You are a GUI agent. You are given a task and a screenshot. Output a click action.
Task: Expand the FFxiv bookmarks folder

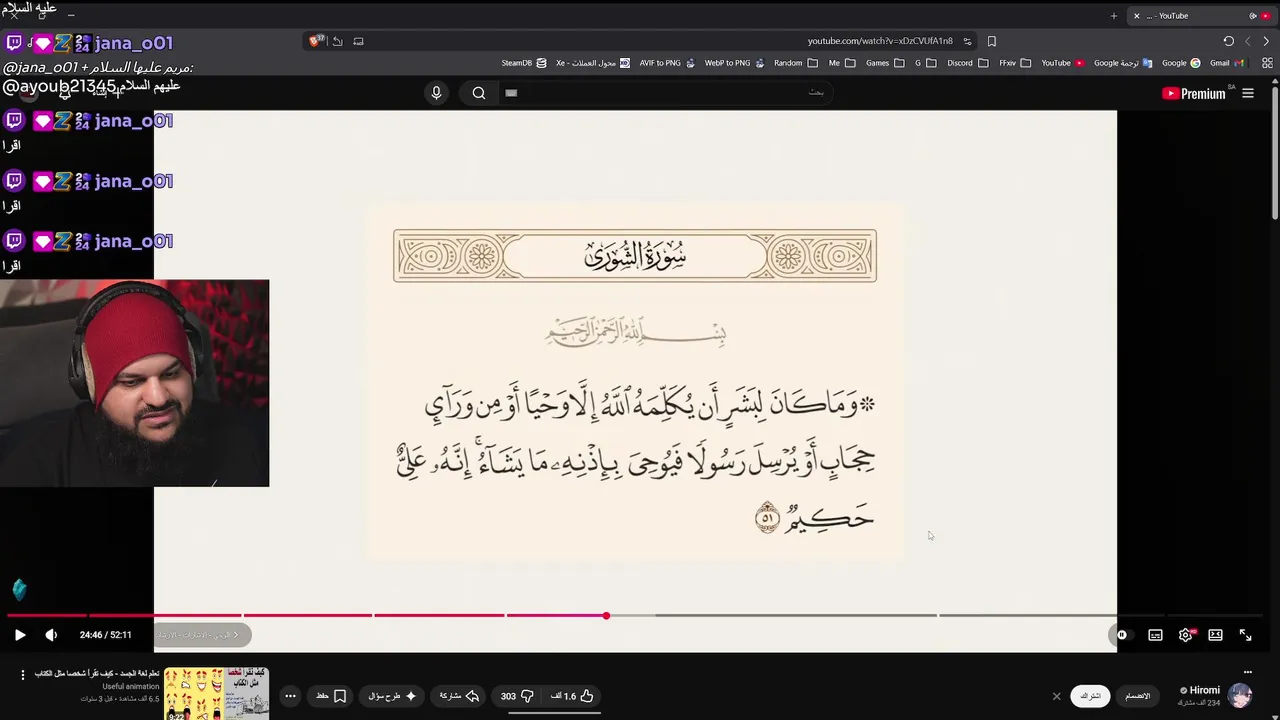(1014, 62)
